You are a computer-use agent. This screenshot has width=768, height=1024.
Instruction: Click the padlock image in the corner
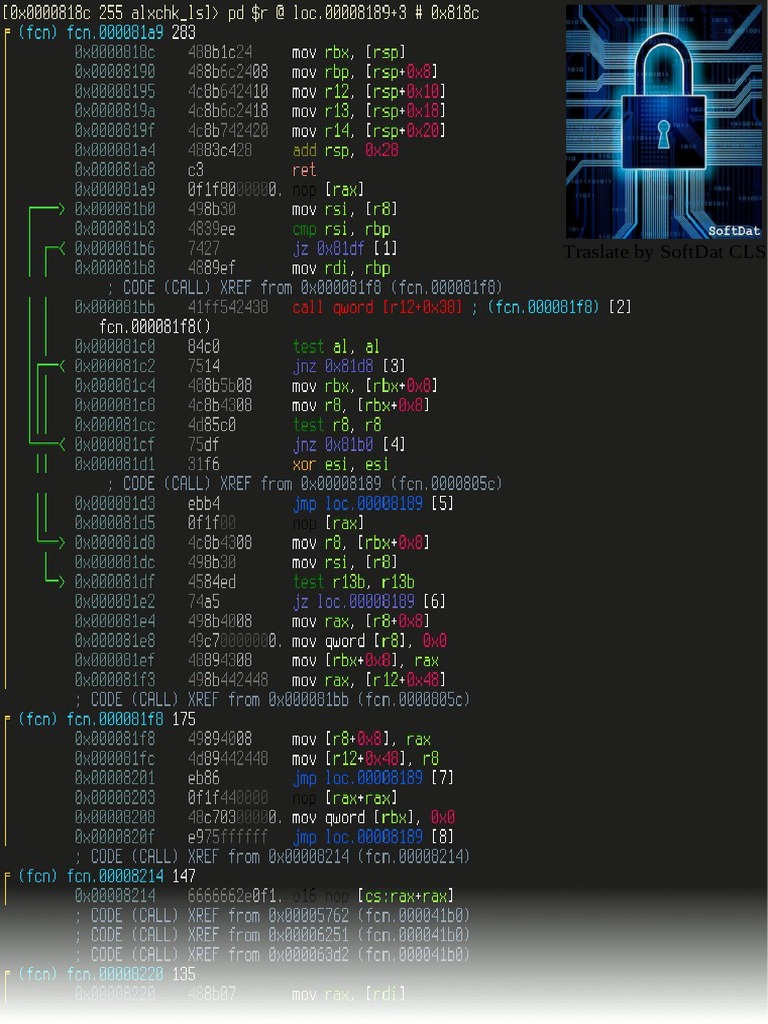point(664,120)
